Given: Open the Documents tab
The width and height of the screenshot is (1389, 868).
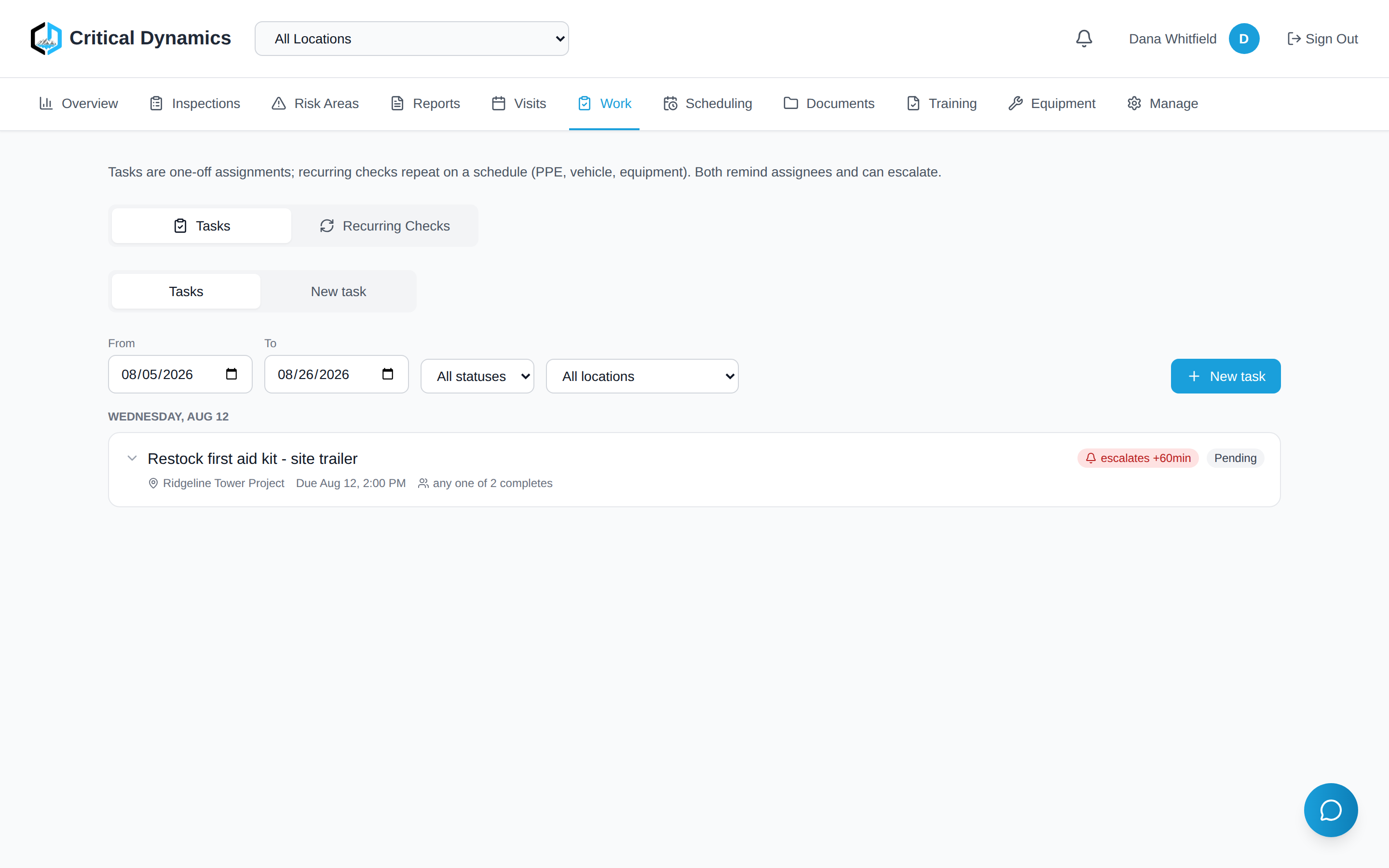Looking at the screenshot, I should click(829, 103).
